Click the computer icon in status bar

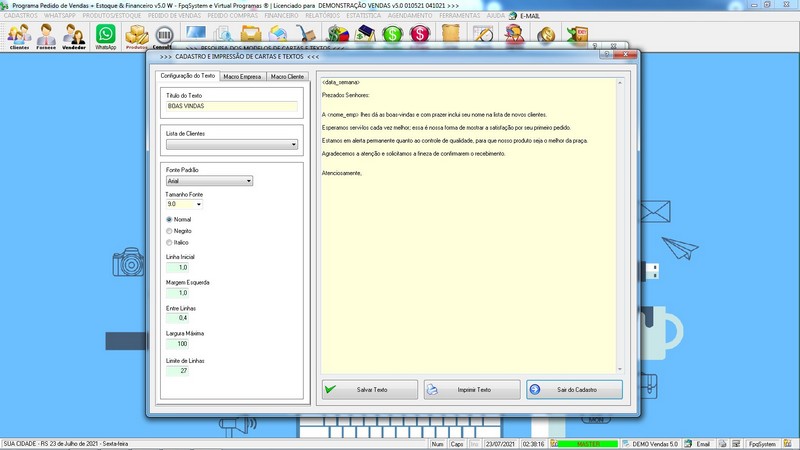pyautogui.click(x=736, y=444)
